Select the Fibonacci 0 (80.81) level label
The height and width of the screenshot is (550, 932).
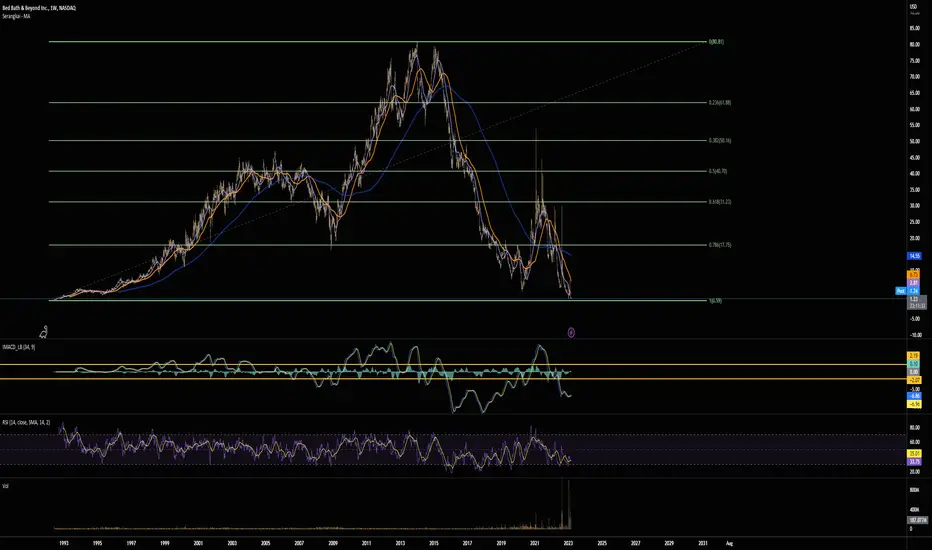(716, 42)
